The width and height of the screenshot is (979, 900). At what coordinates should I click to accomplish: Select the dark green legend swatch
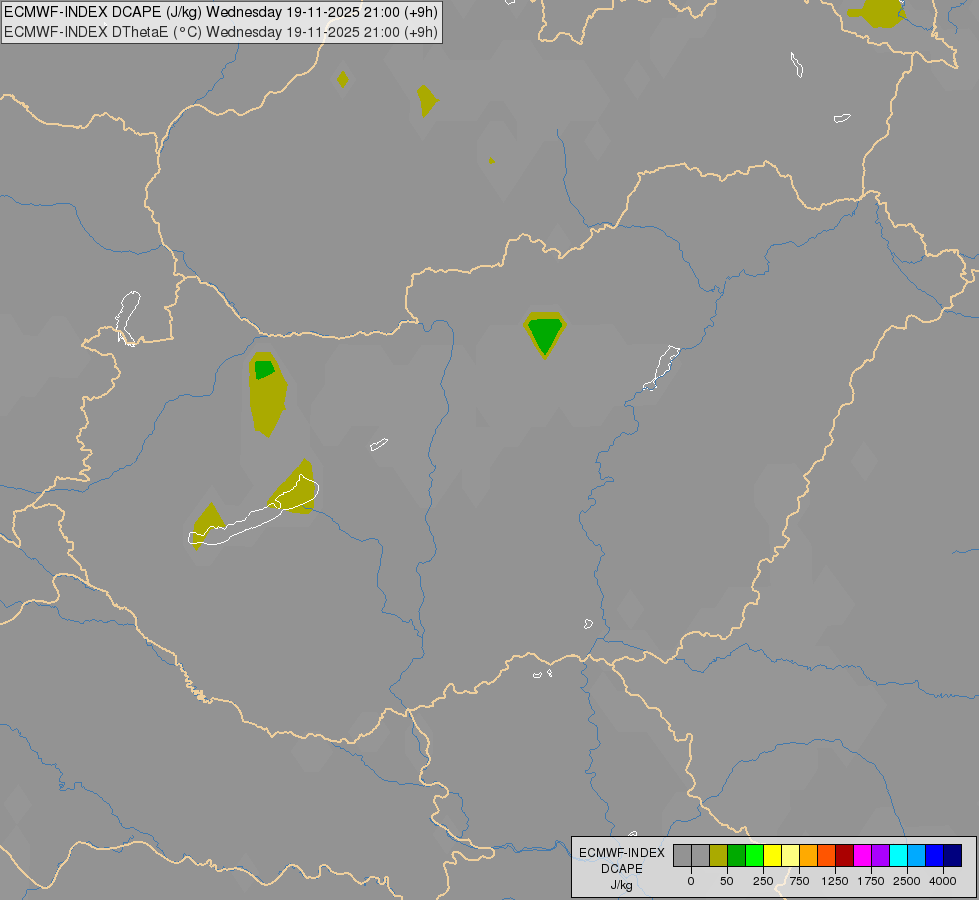(737, 855)
